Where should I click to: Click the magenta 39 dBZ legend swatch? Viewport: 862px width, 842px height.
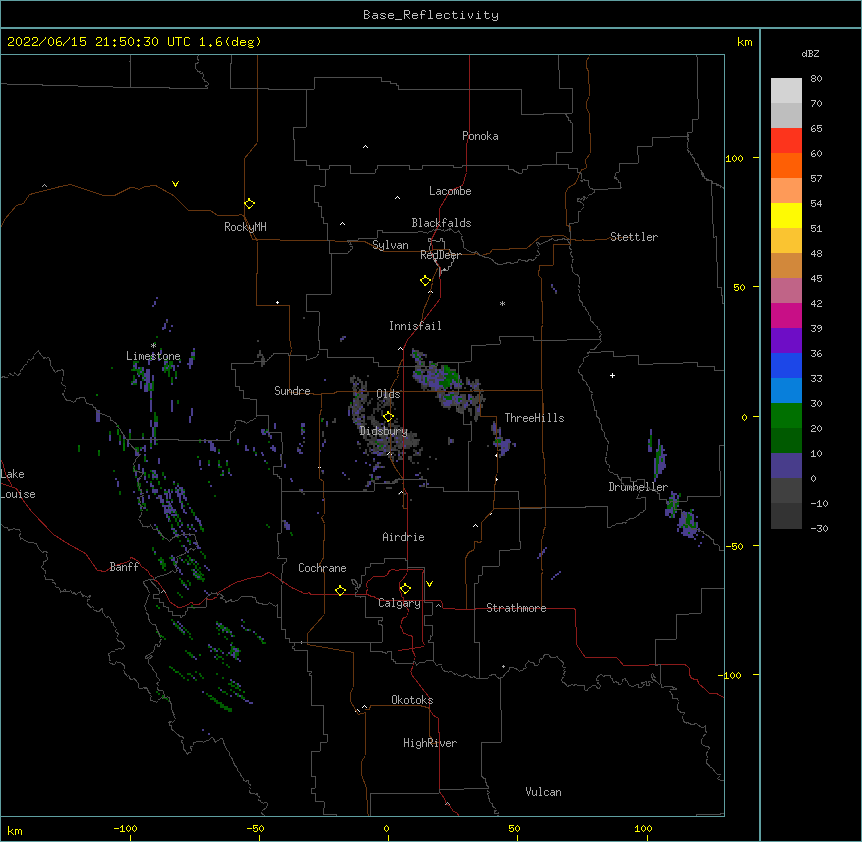point(786,315)
